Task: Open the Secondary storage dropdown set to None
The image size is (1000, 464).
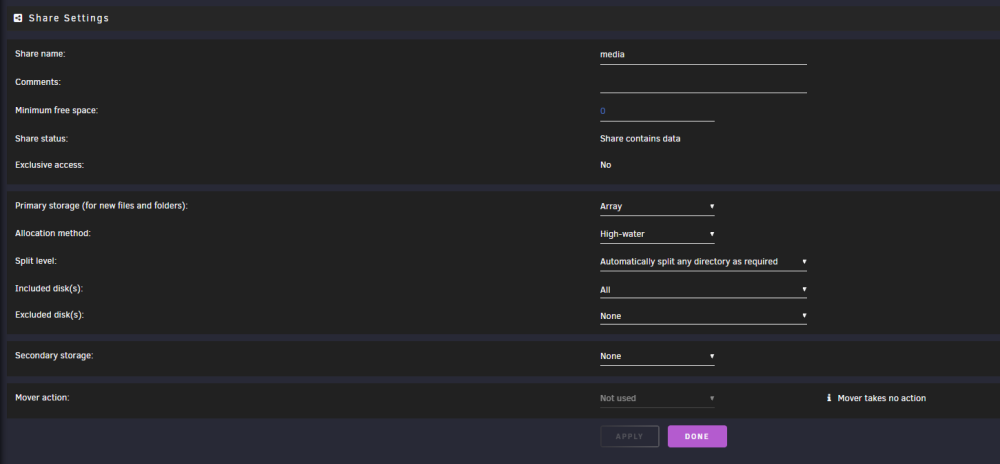Action: point(657,356)
